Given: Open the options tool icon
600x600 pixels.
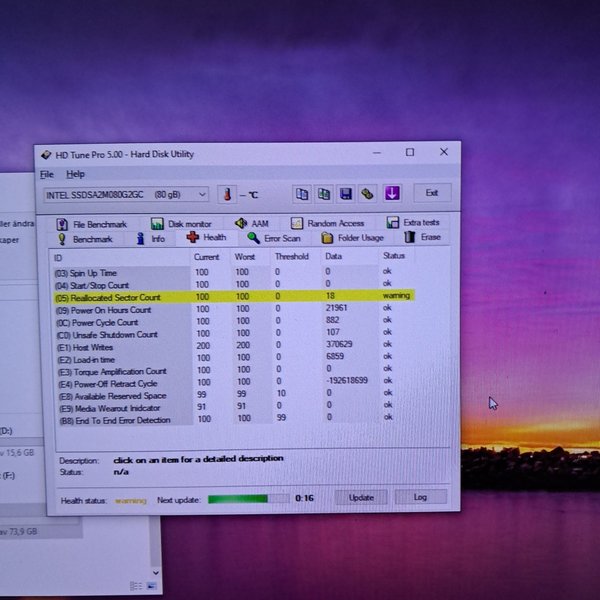Looking at the screenshot, I should tap(367, 193).
